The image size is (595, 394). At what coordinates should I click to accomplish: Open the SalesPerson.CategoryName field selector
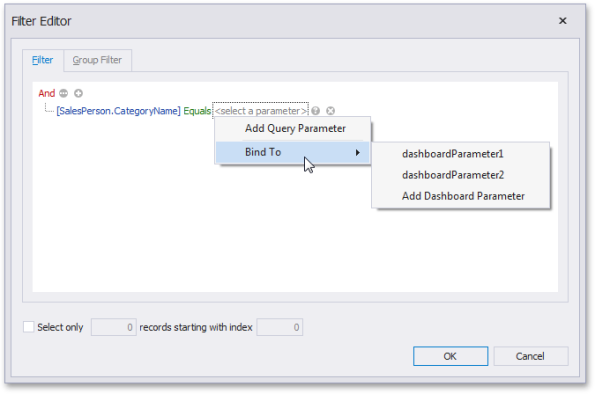point(118,111)
